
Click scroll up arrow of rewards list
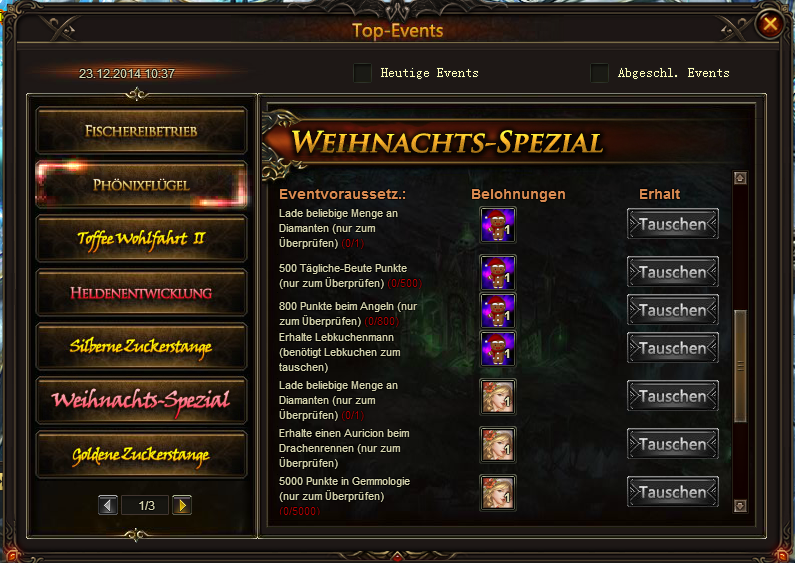coord(740,178)
